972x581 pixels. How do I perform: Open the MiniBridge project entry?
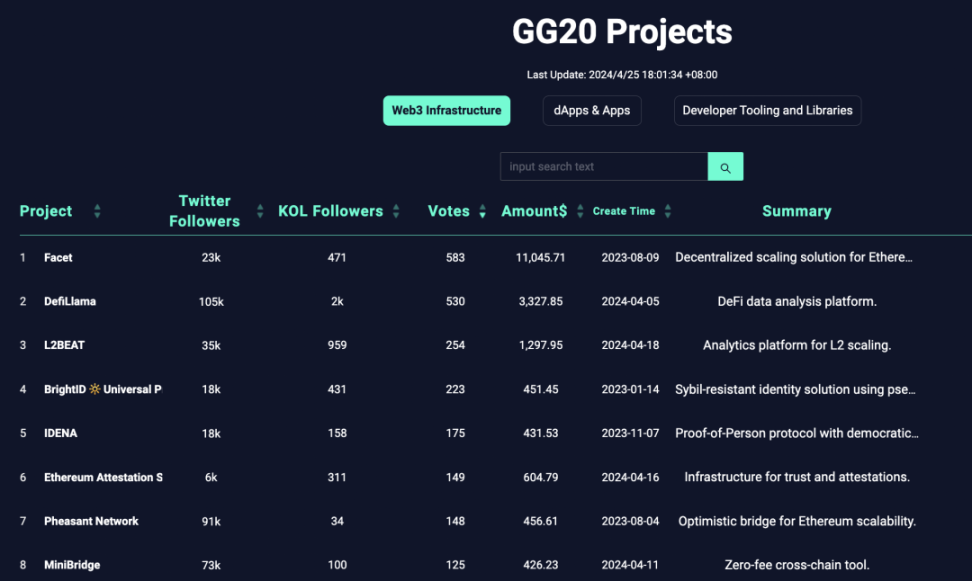click(x=71, y=565)
